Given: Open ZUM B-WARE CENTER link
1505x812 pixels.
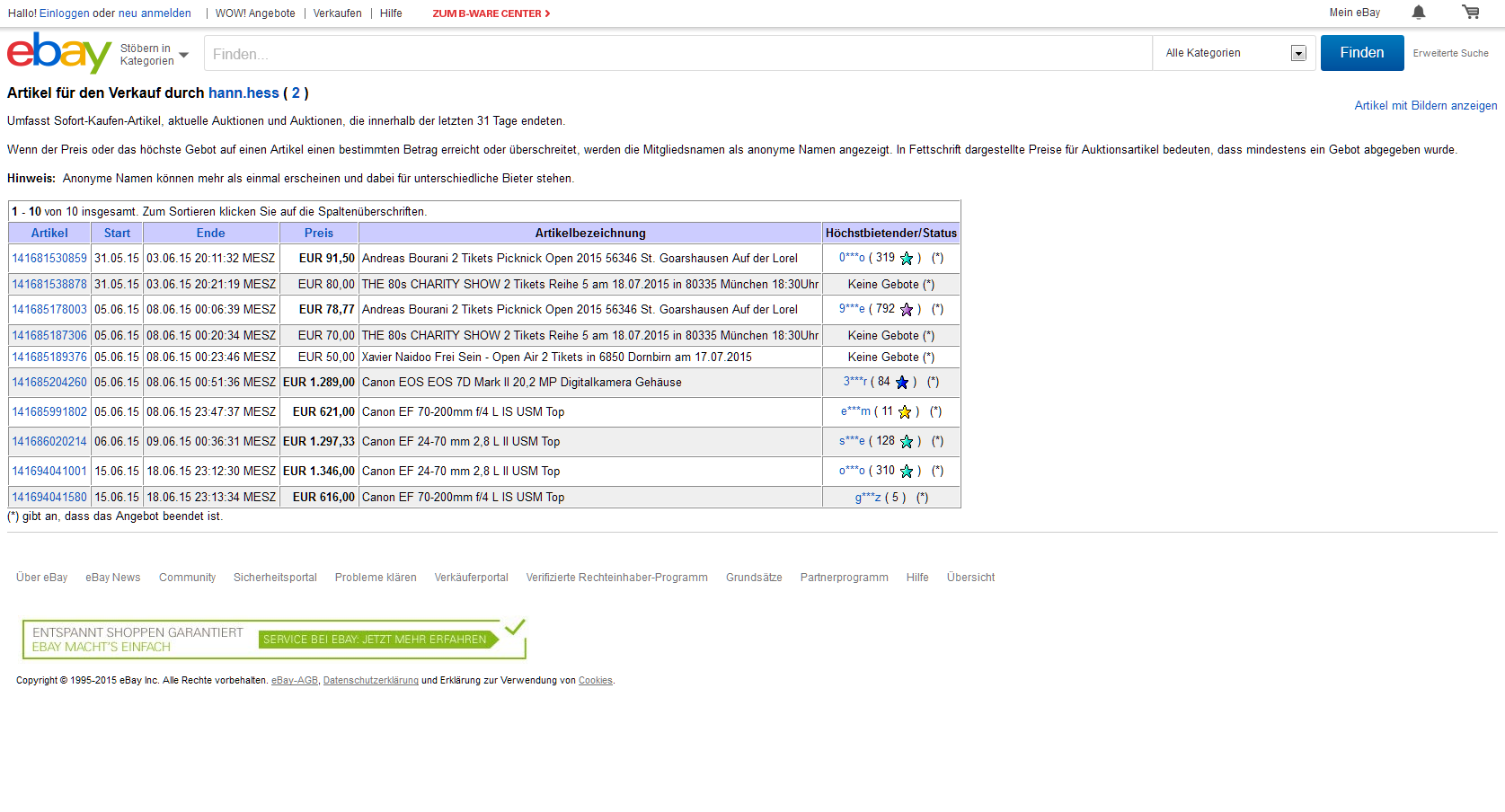Looking at the screenshot, I should click(x=491, y=13).
